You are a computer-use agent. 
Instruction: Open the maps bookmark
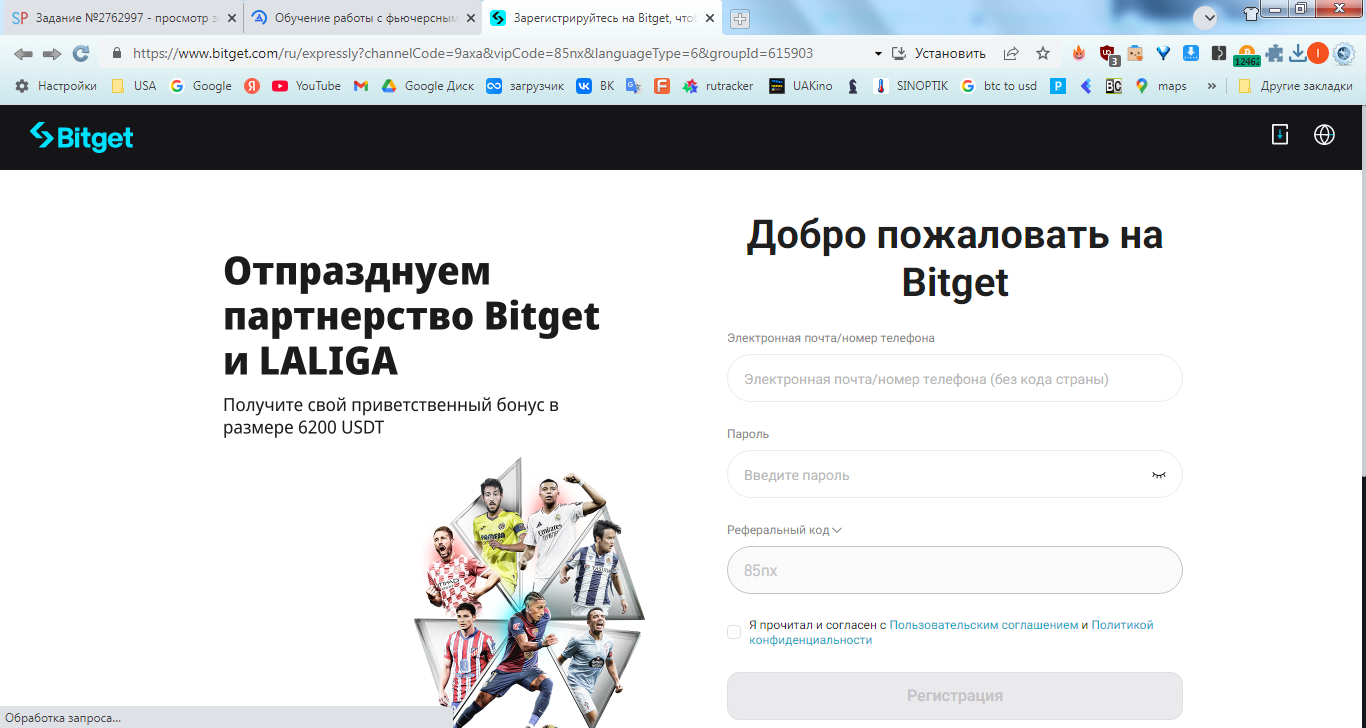1161,86
